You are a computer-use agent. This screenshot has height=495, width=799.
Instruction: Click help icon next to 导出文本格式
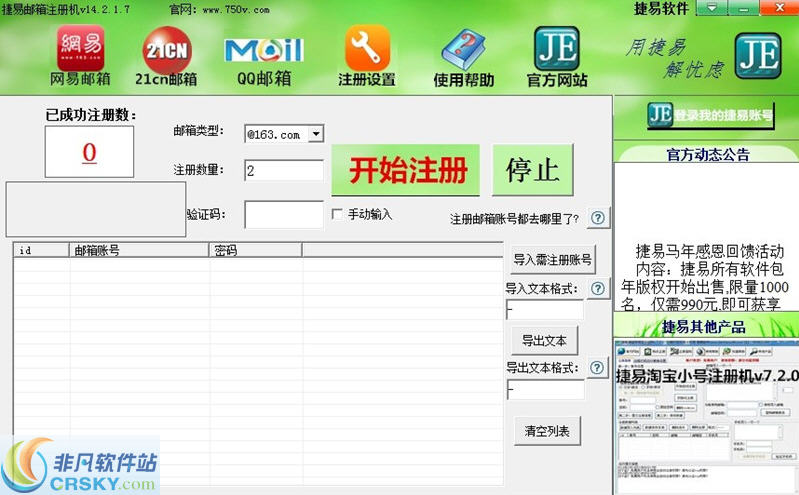click(597, 368)
